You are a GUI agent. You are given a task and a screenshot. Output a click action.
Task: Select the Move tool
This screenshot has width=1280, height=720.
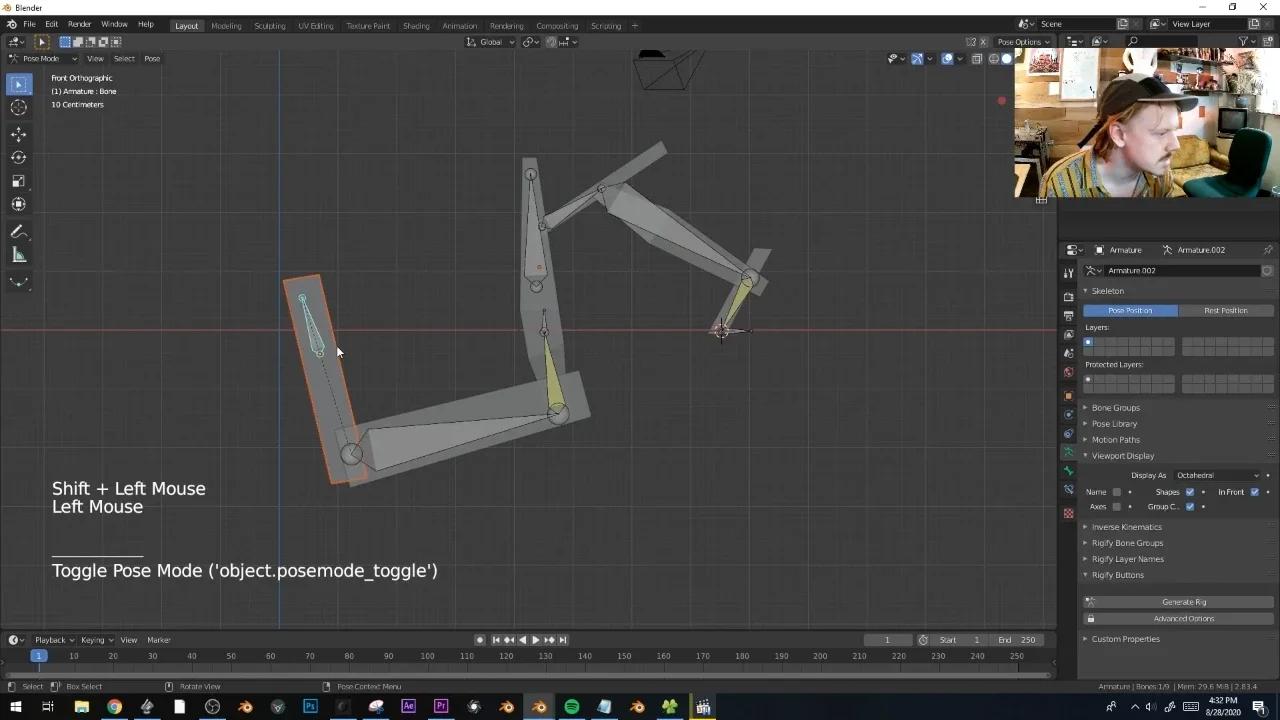pos(18,132)
